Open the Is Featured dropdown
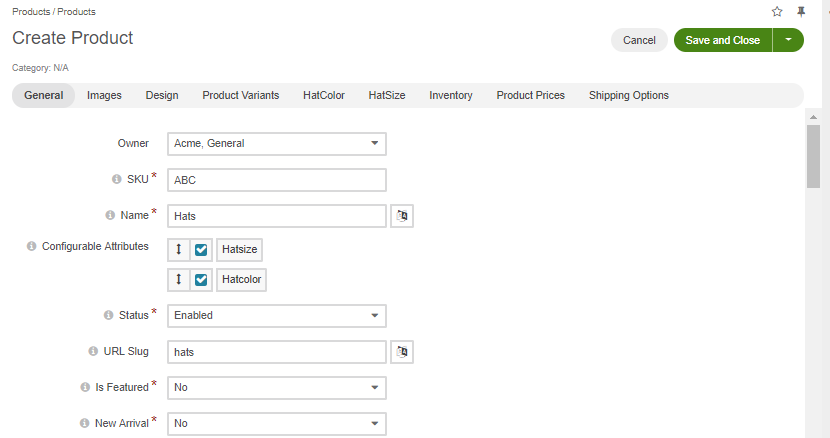830x438 pixels. (x=276, y=388)
